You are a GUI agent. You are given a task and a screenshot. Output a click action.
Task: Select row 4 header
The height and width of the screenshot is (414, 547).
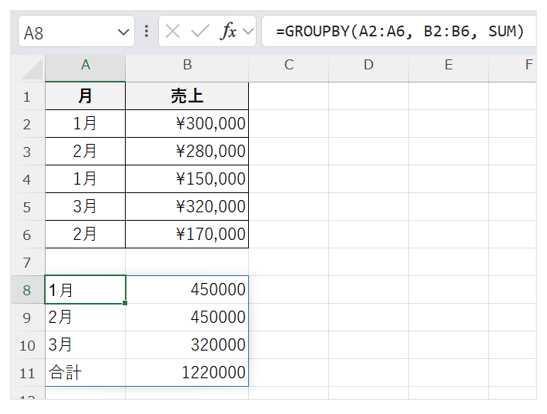(28, 179)
